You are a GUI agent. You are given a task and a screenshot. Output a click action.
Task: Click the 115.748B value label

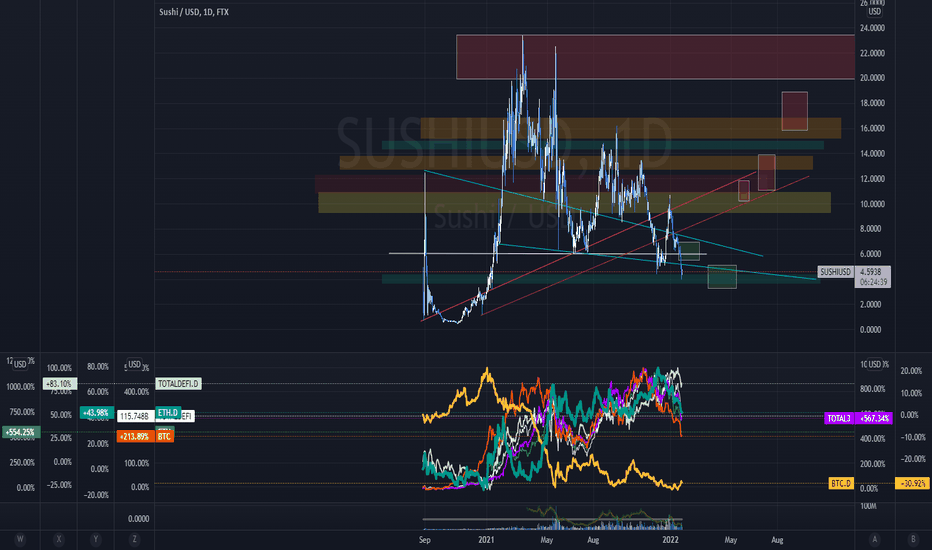(134, 416)
